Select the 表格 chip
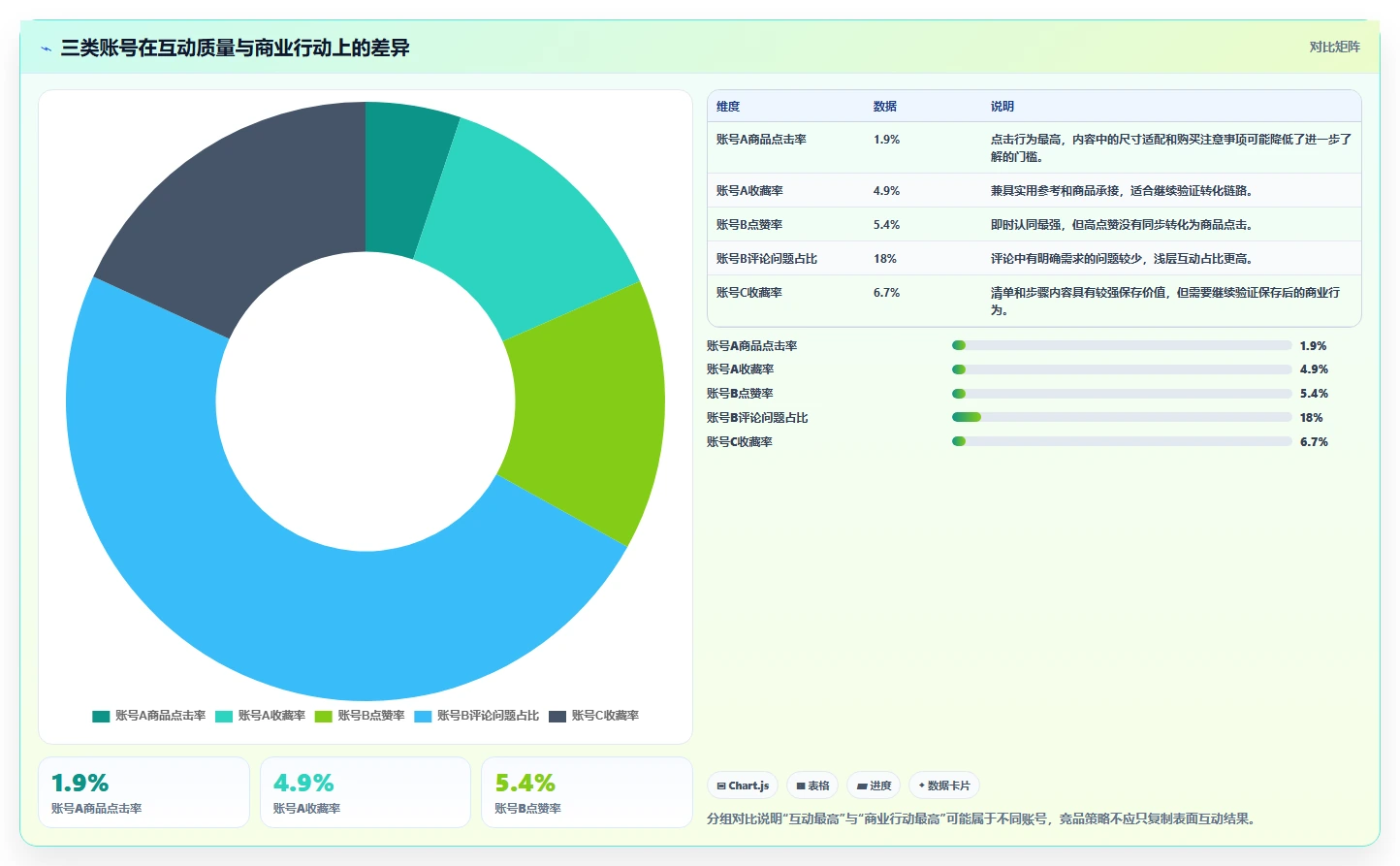The image size is (1400, 866). click(x=812, y=786)
